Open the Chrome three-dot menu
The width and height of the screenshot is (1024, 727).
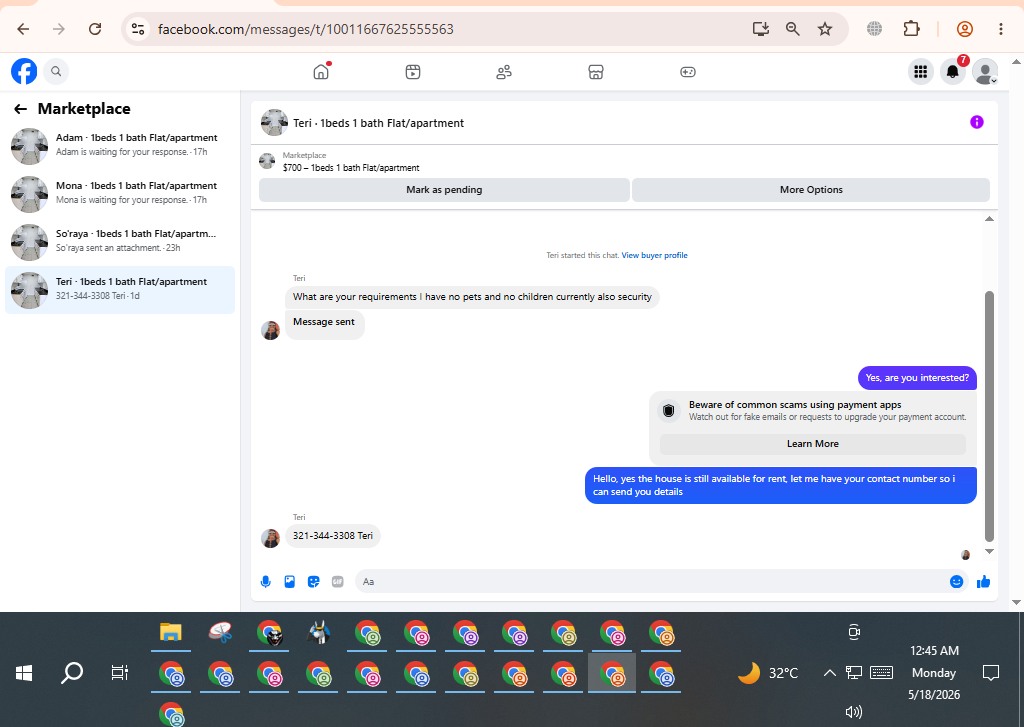[1000, 29]
